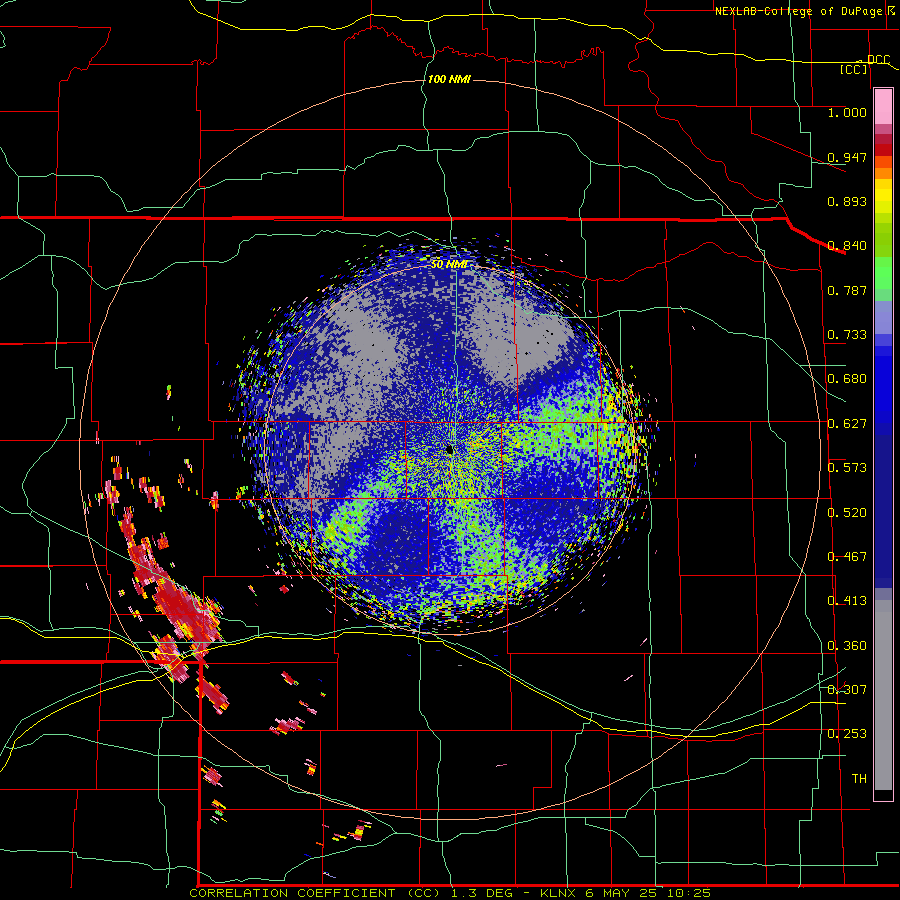This screenshot has height=900, width=900.
Task: Click the 0.840 scale value
Action: pyautogui.click(x=847, y=246)
